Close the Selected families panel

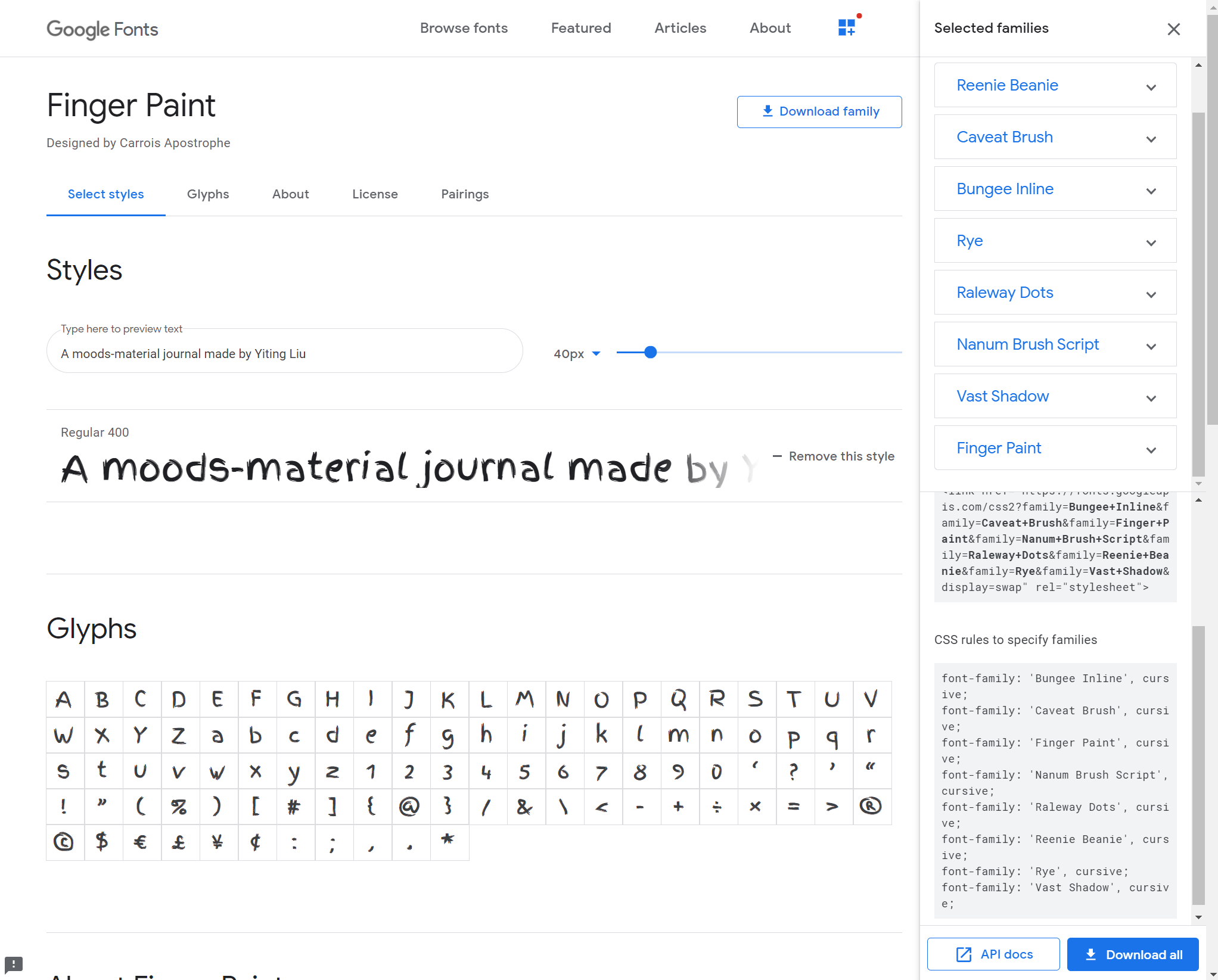tap(1173, 29)
